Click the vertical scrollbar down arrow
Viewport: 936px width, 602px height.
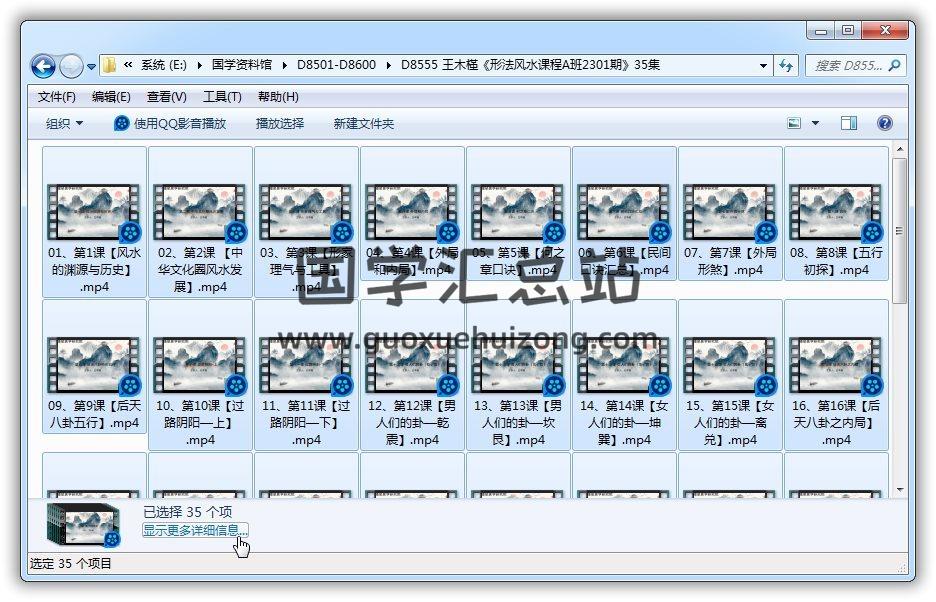tap(899, 490)
